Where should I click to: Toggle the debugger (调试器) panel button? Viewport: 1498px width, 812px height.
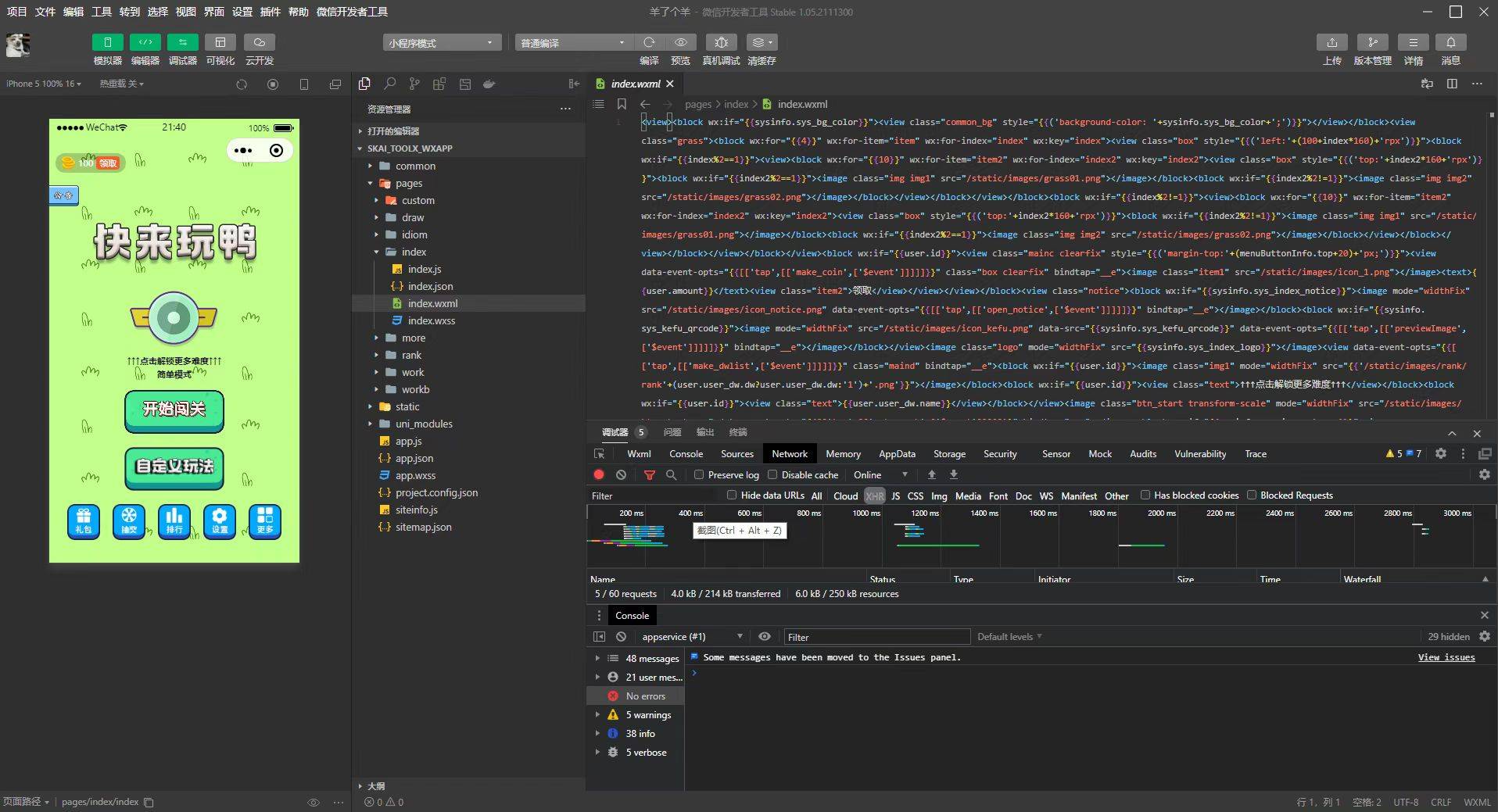point(183,42)
